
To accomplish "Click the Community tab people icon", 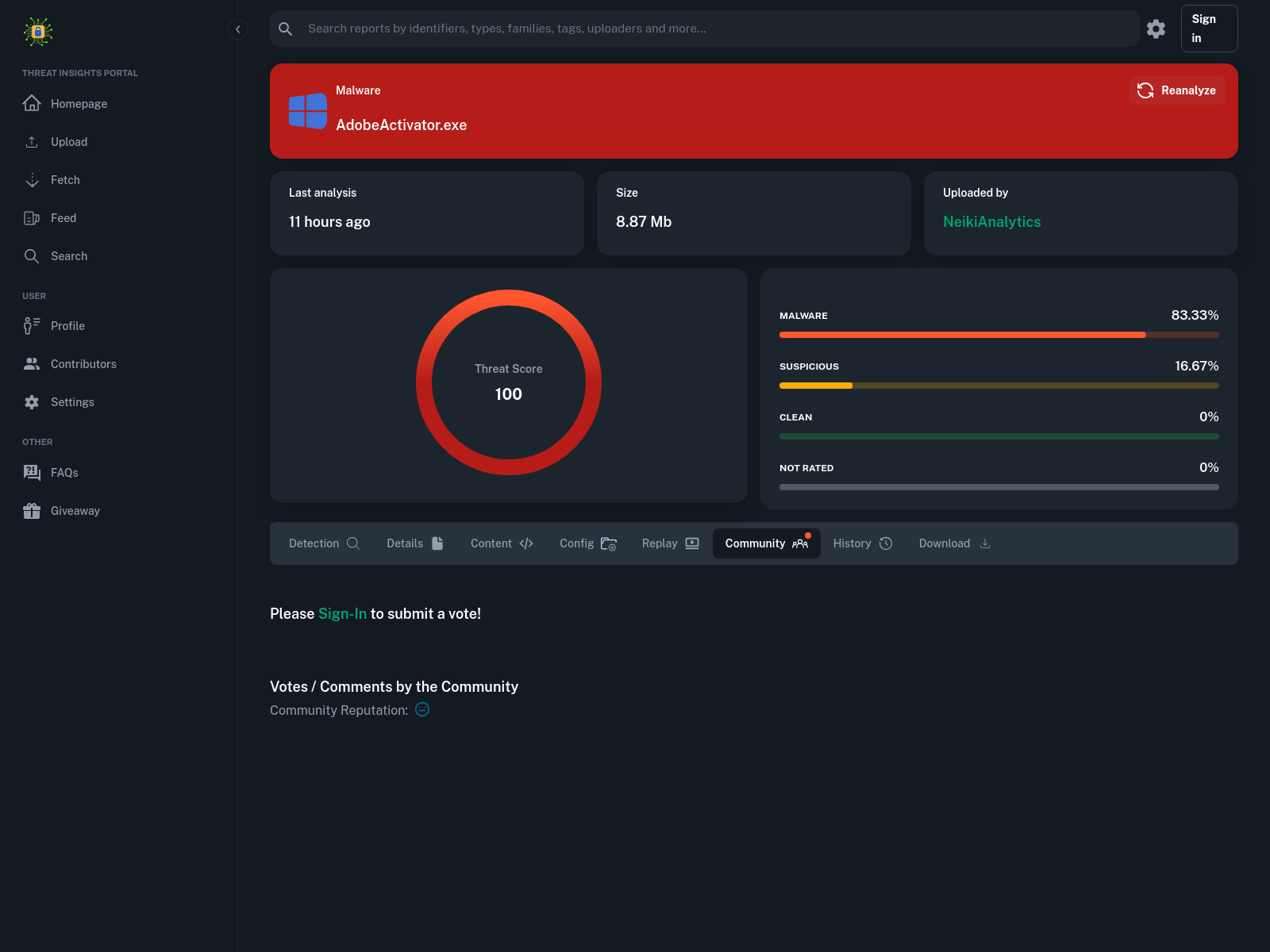I will (x=800, y=543).
